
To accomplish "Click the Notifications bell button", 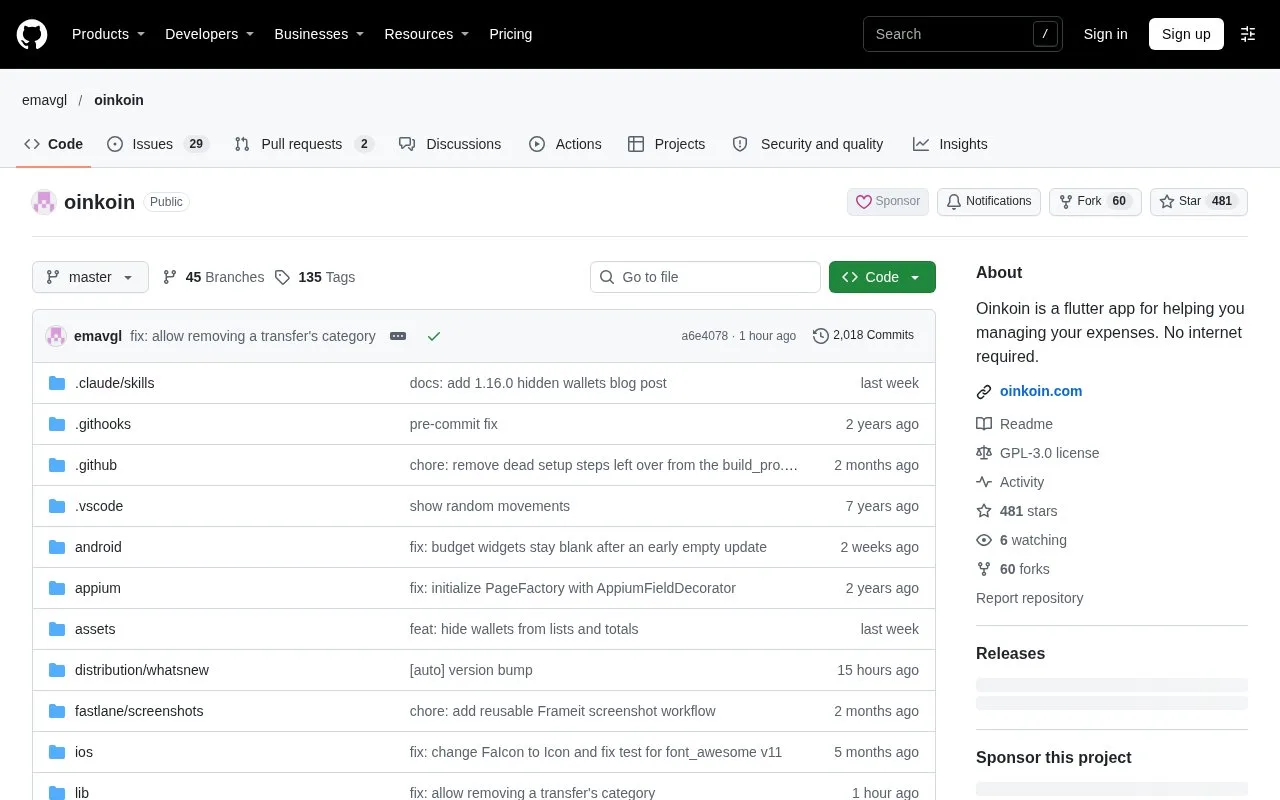I will coord(989,201).
